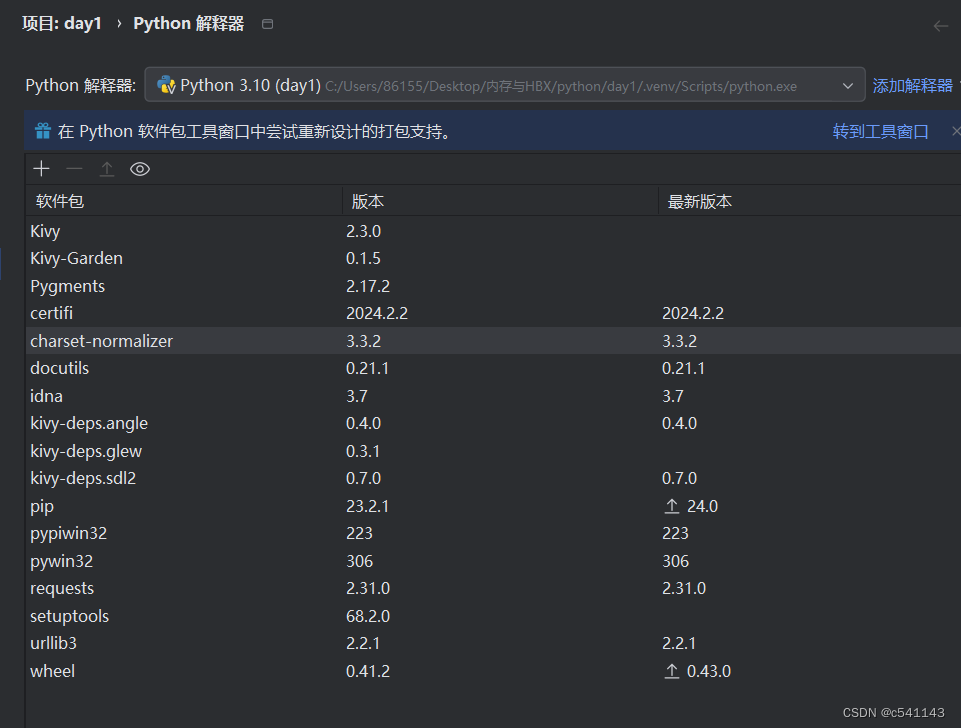Open the Python 3.10 interpreter dropdown
The height and width of the screenshot is (728, 961).
pos(848,84)
